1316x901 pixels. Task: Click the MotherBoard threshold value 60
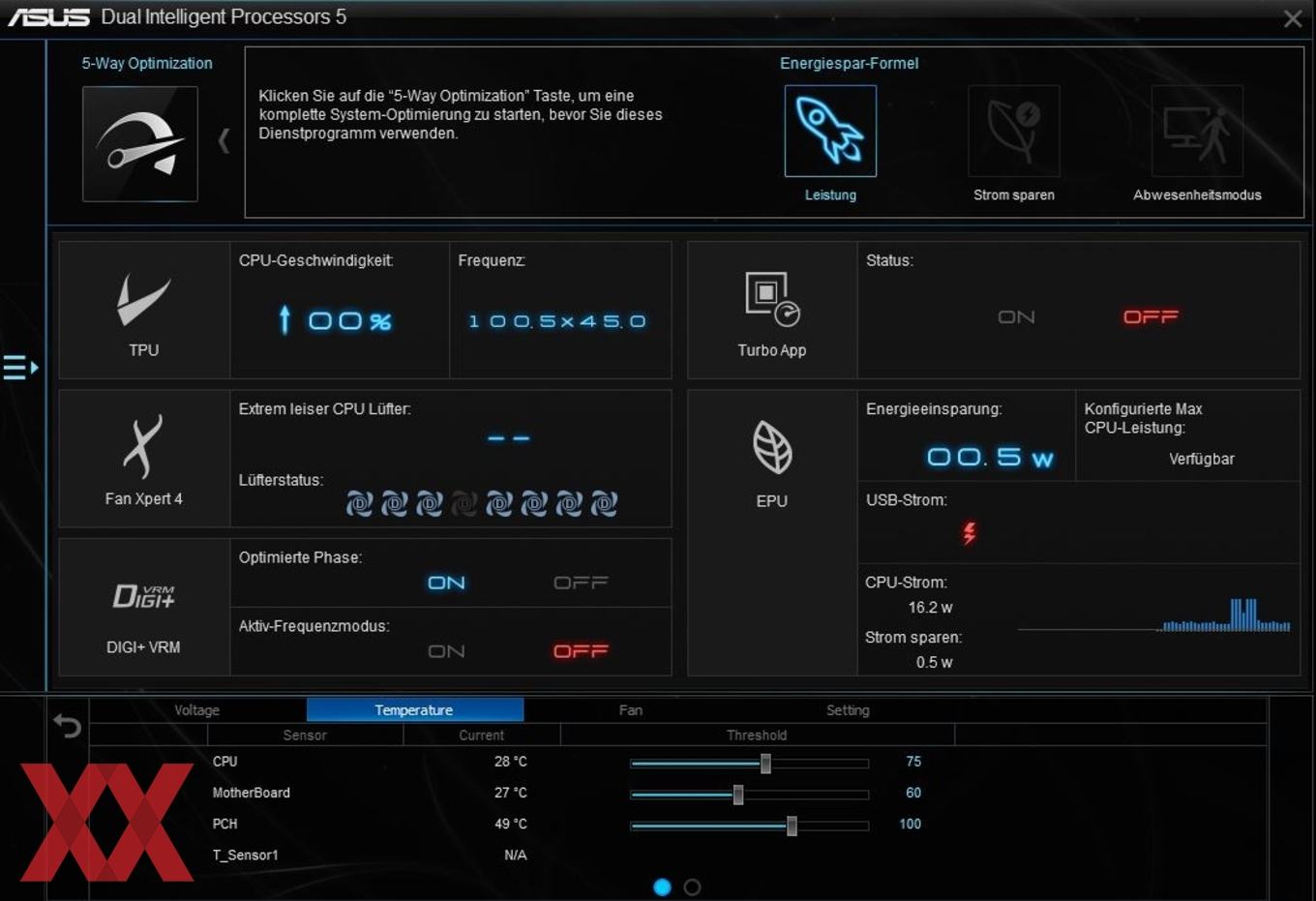pos(913,793)
